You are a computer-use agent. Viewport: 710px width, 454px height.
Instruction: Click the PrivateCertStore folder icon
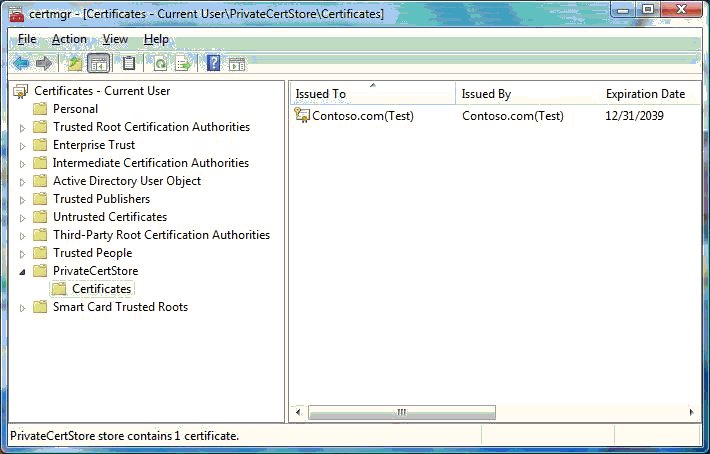click(x=40, y=271)
